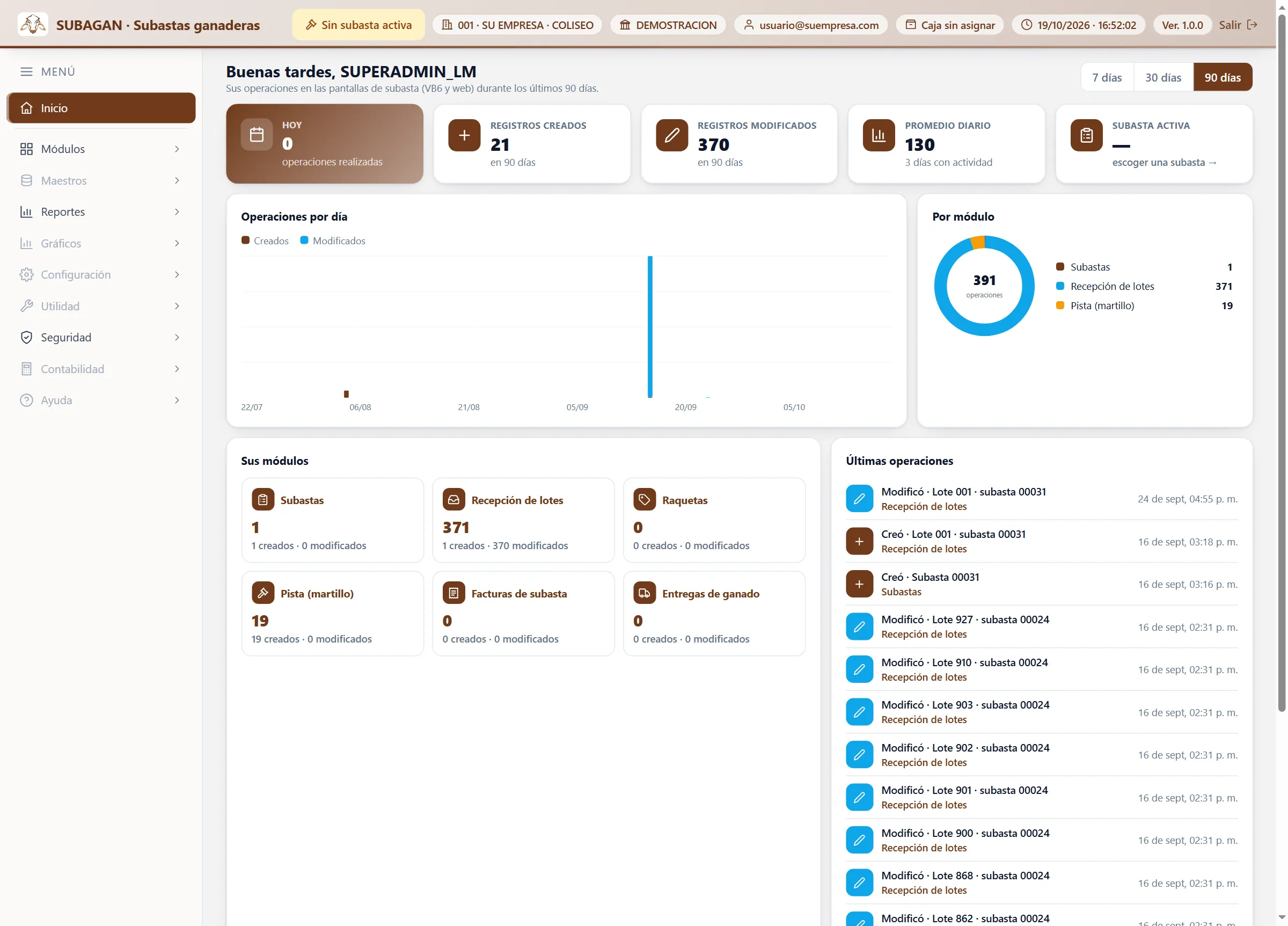Viewport: 1288px width, 926px height.
Task: Expand the Módulos menu chevron
Action: click(177, 149)
